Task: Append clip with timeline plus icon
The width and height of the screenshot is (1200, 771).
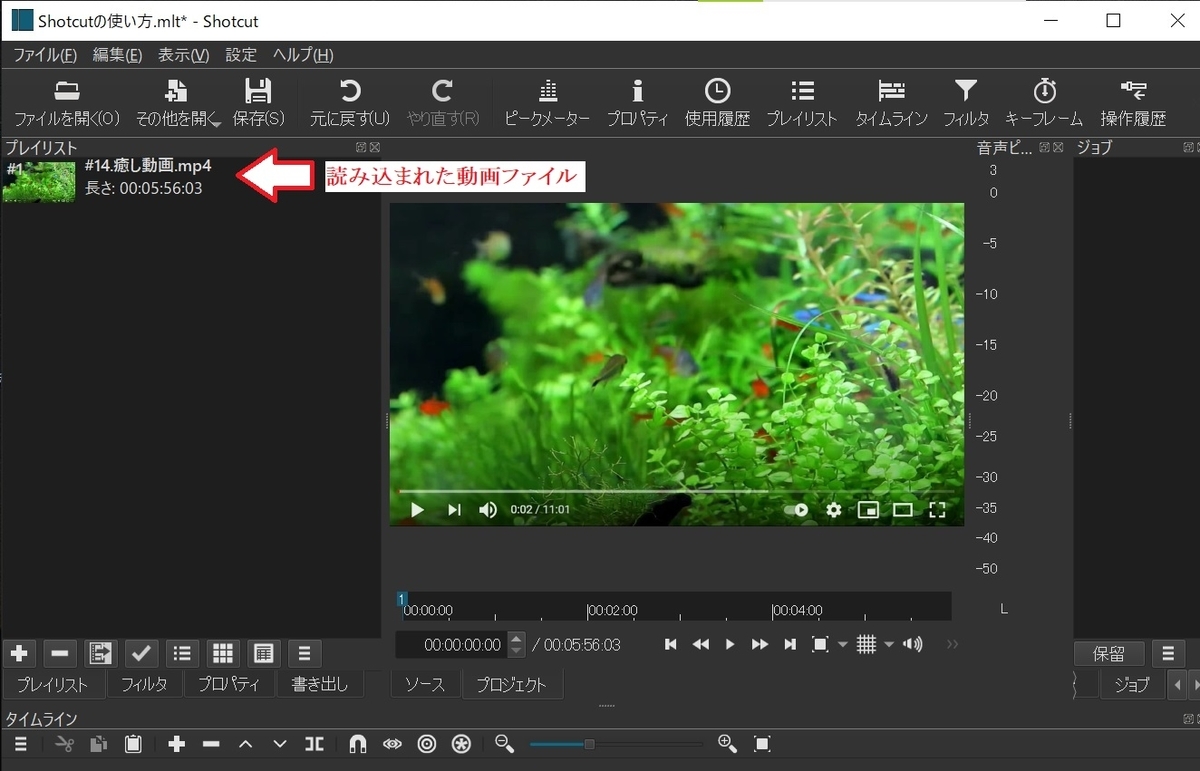Action: (177, 744)
